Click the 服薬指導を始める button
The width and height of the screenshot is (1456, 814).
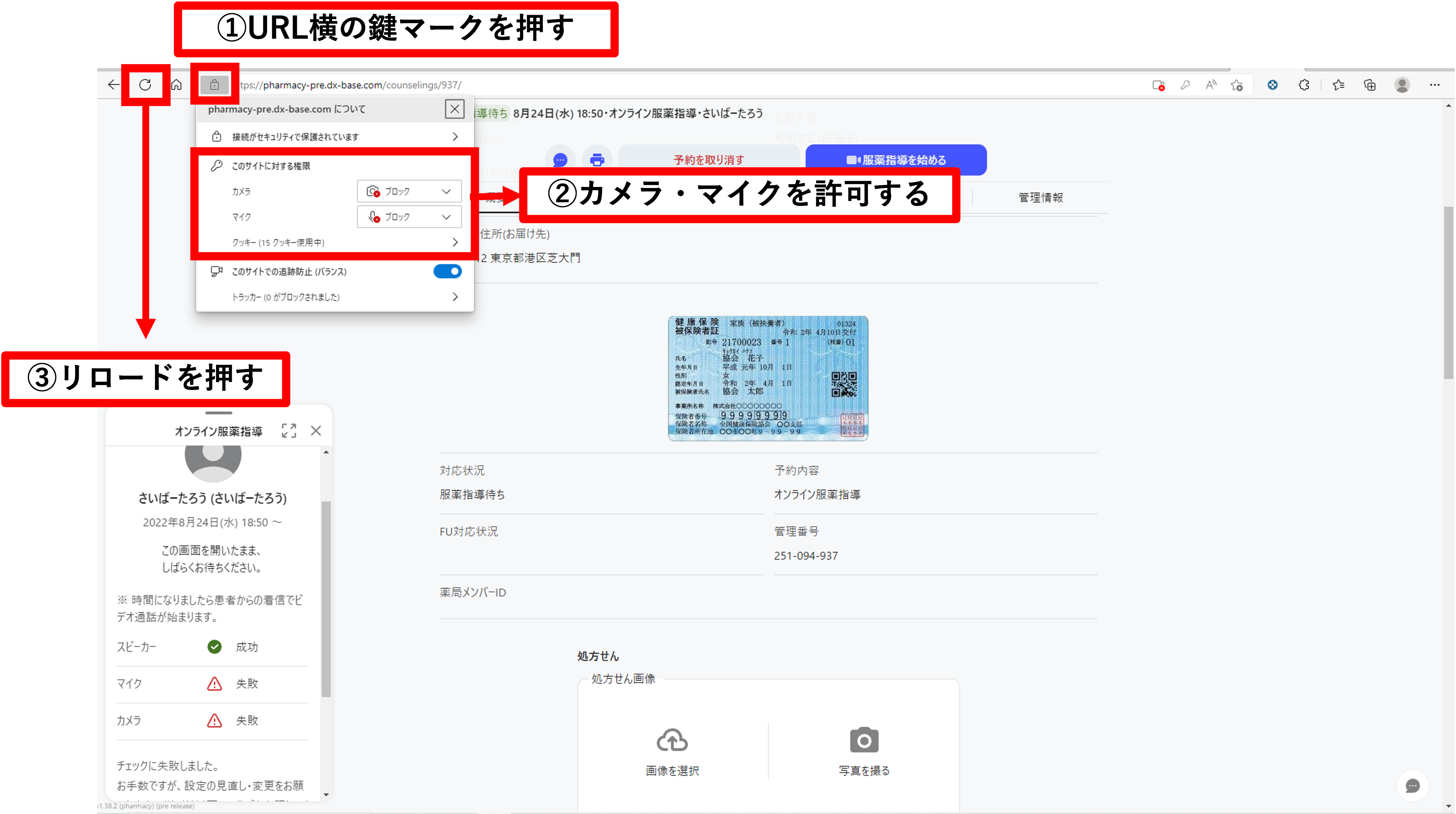[x=896, y=160]
